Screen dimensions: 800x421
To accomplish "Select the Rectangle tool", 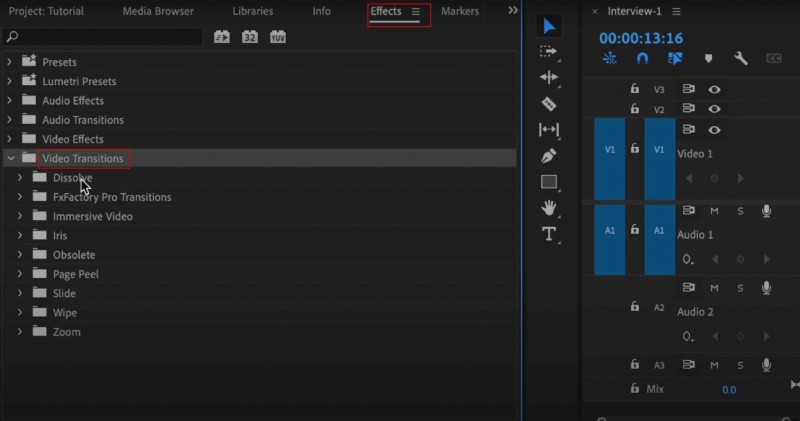I will click(x=549, y=182).
